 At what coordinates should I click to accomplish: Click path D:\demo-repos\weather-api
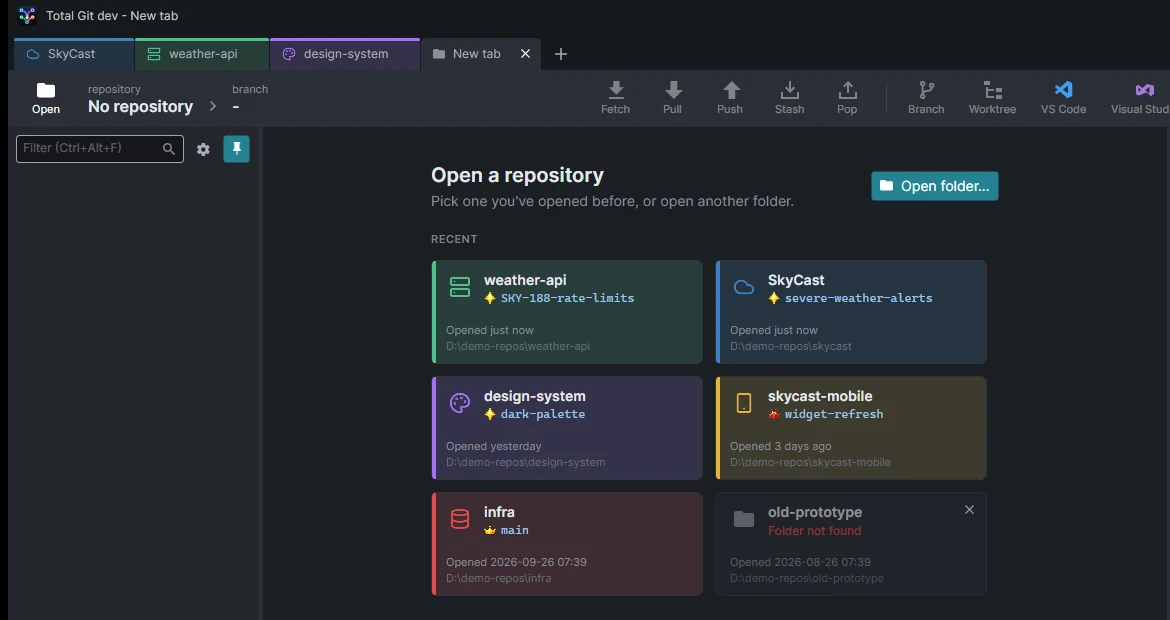(518, 346)
